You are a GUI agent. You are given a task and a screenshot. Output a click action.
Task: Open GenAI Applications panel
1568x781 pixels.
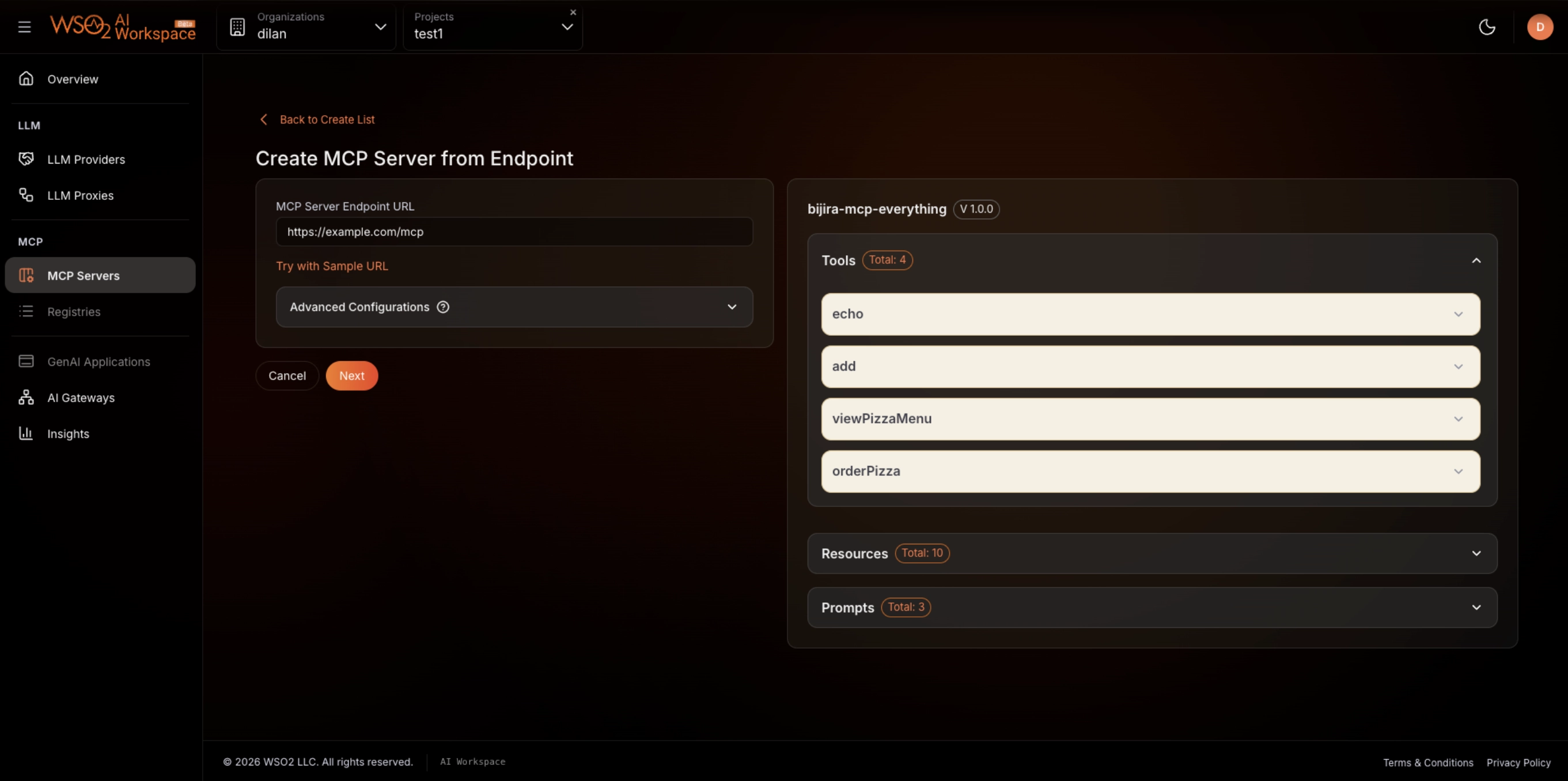pos(98,361)
